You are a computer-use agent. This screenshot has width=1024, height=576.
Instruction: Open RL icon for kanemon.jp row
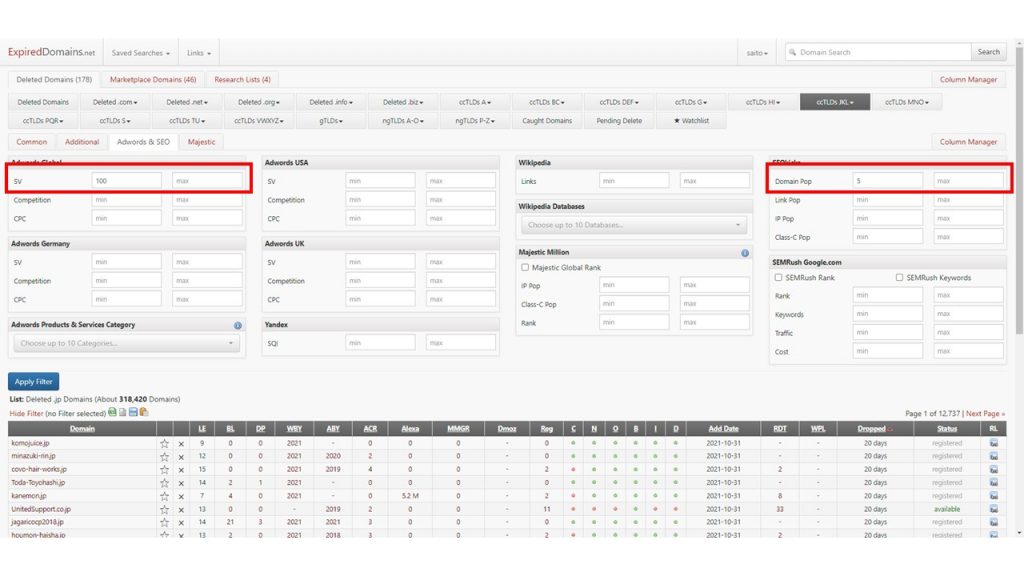tap(993, 496)
